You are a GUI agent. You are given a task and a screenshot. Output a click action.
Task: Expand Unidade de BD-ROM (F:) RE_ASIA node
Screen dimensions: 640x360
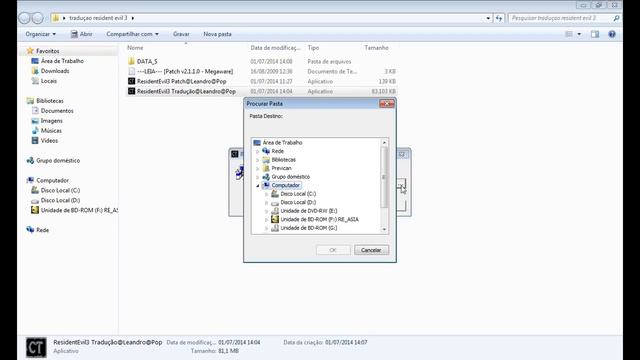[x=267, y=220]
